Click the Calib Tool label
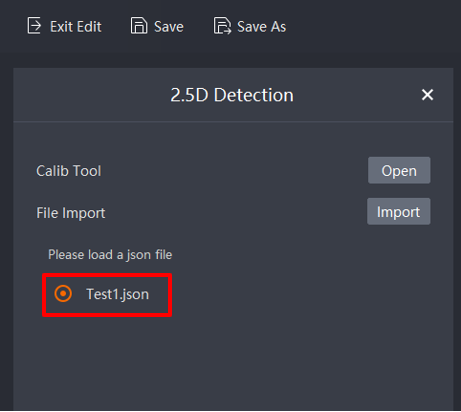 click(69, 171)
